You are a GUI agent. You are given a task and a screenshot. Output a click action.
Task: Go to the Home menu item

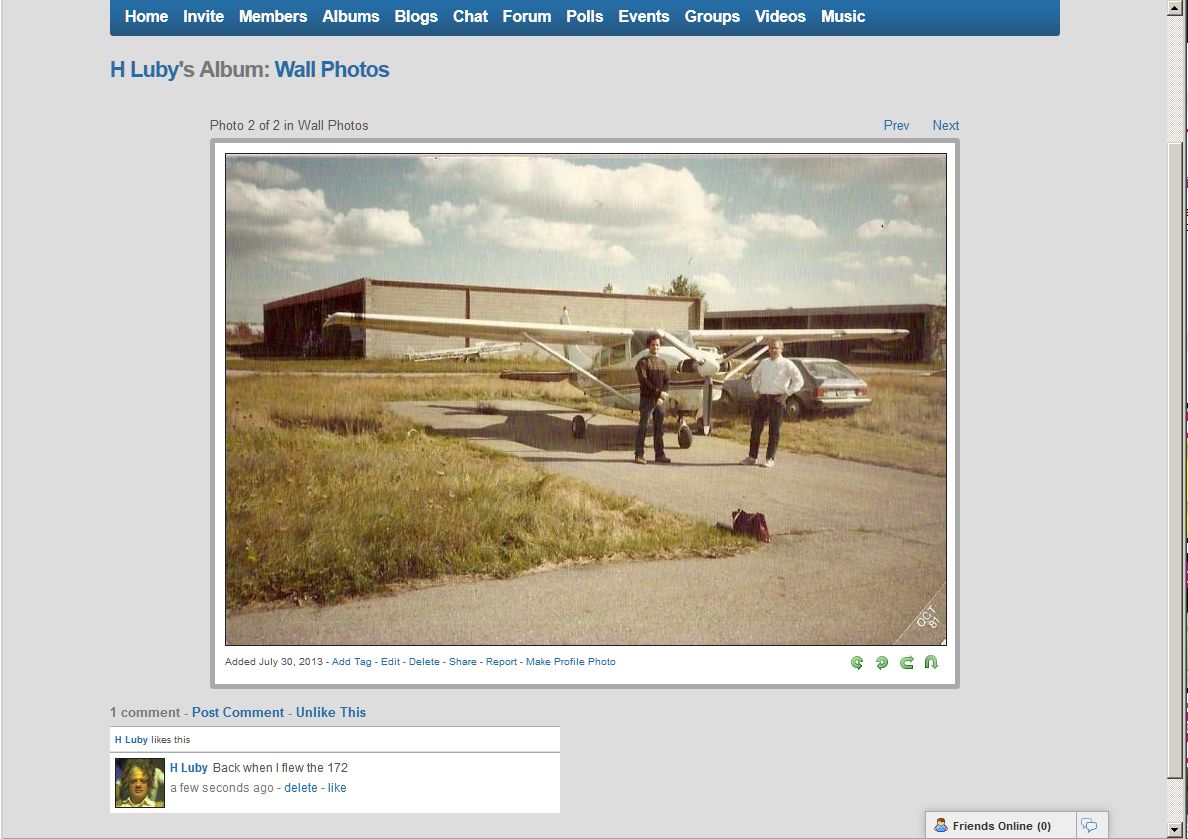(x=146, y=17)
